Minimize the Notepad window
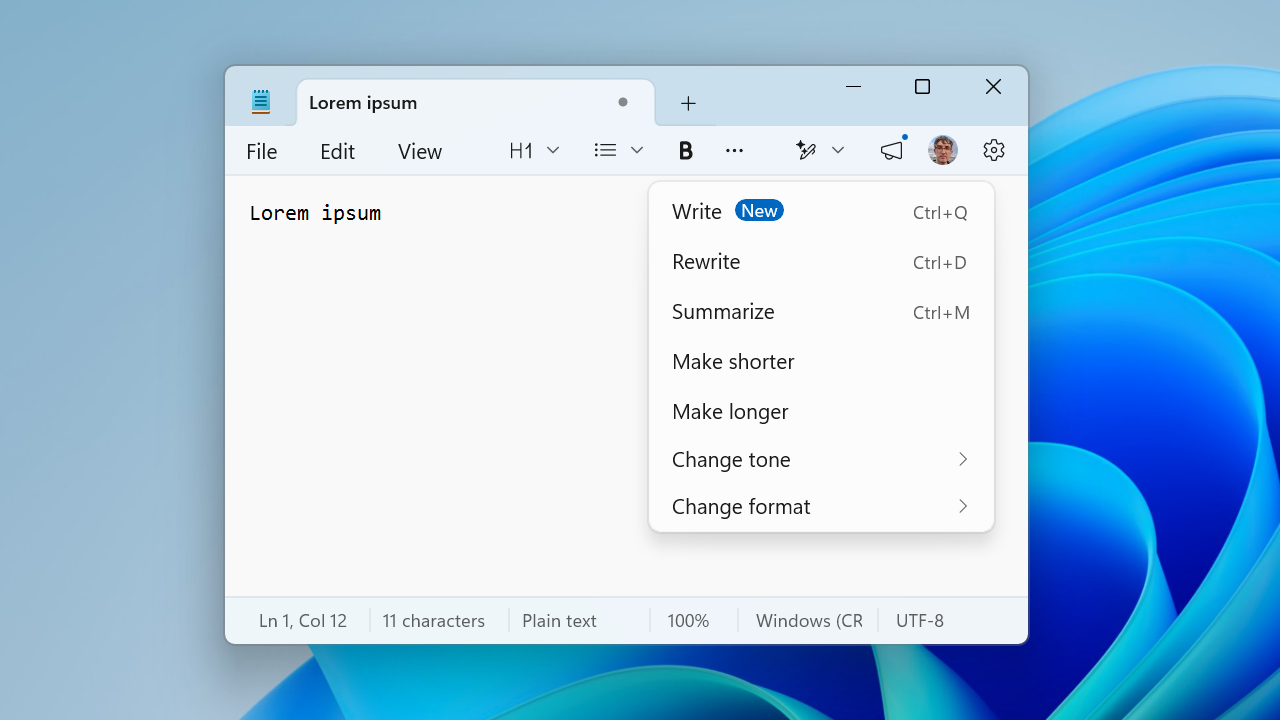This screenshot has height=720, width=1280. click(853, 87)
